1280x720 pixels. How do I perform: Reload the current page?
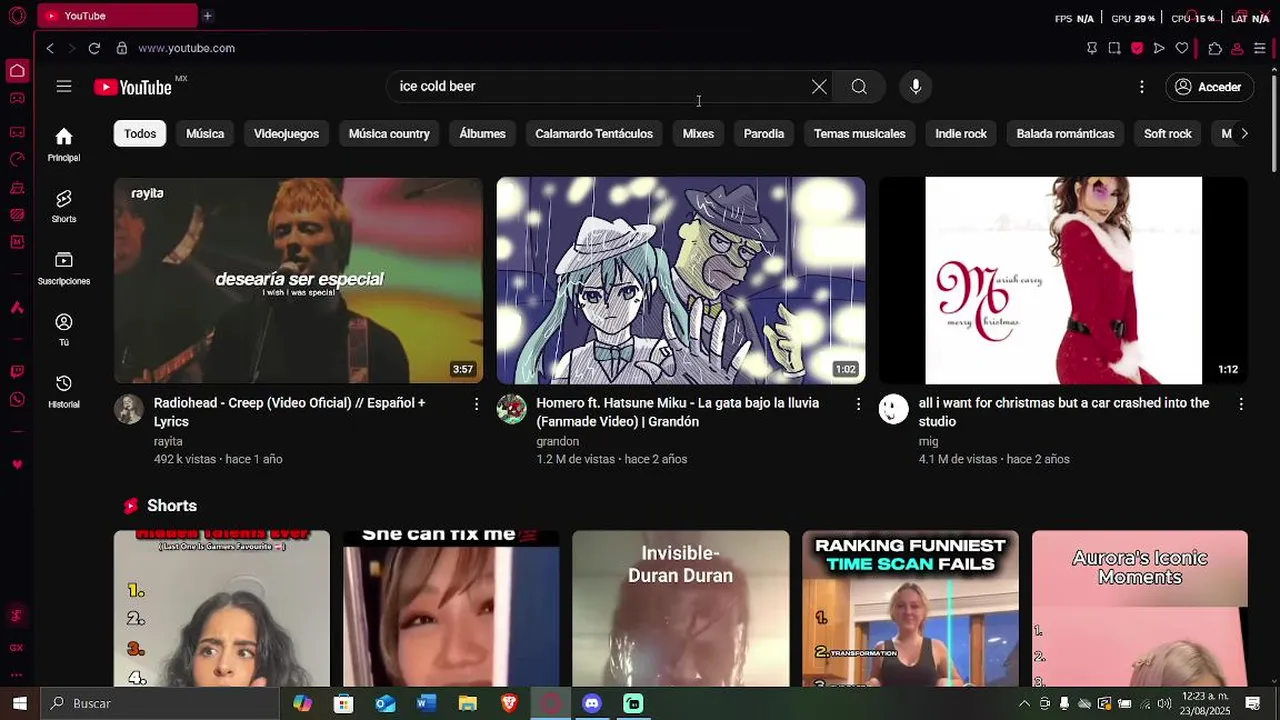pos(94,48)
